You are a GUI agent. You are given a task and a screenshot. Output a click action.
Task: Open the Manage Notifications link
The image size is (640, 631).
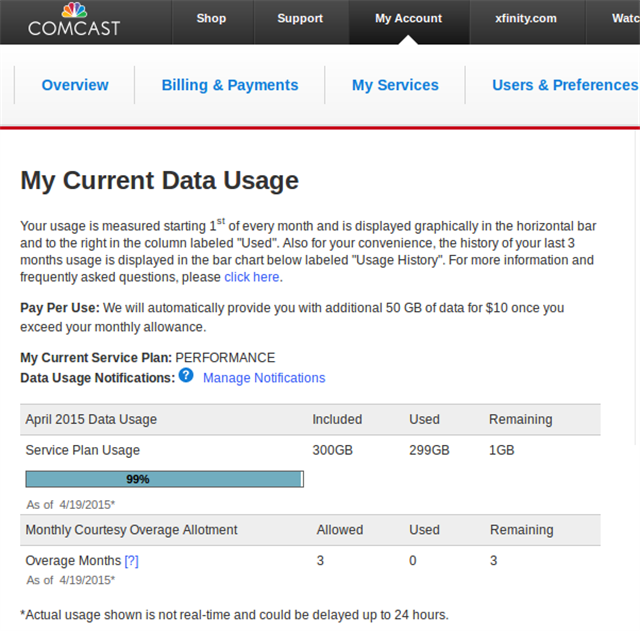(264, 378)
